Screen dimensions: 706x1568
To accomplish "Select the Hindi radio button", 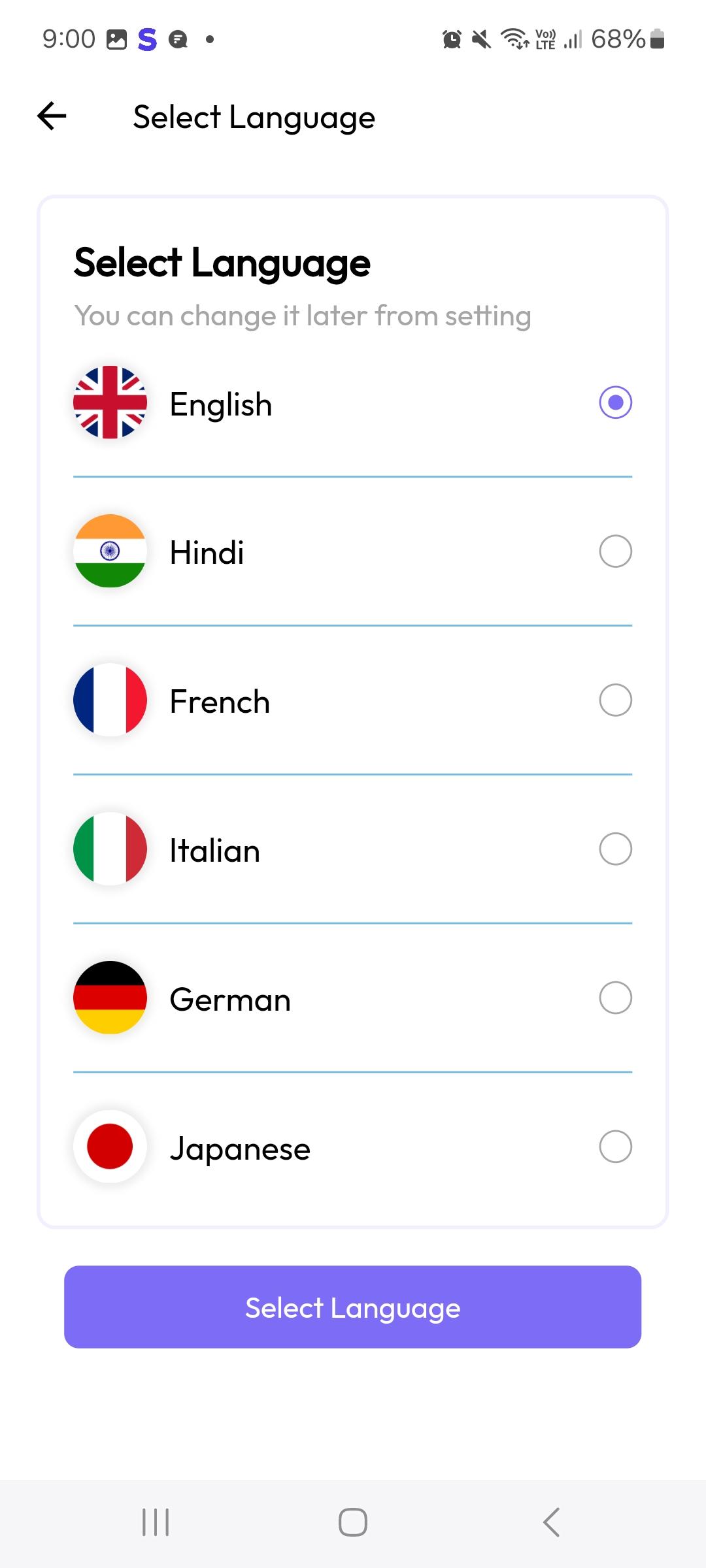I will click(x=615, y=551).
